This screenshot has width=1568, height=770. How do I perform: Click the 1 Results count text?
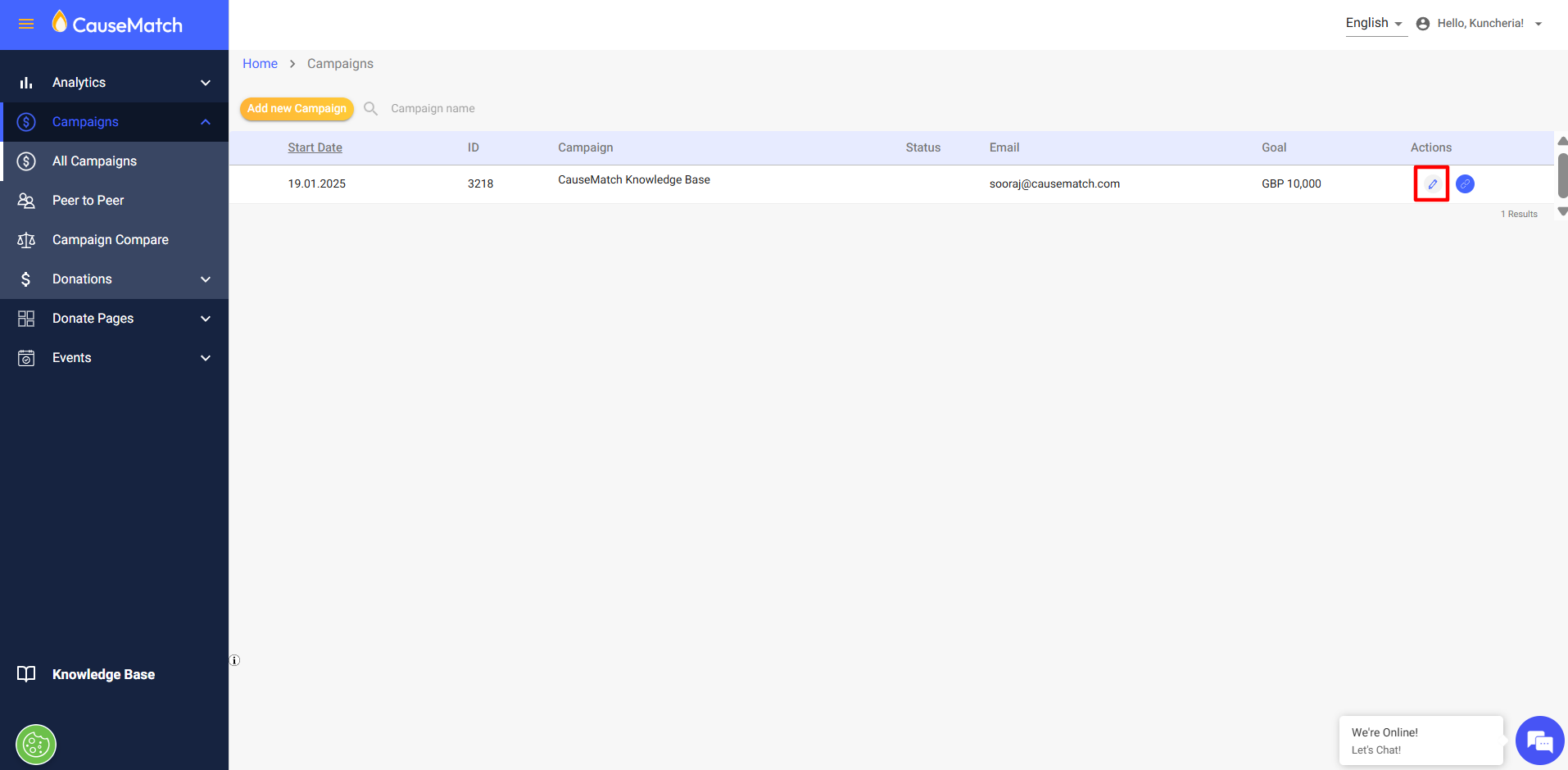point(1519,214)
